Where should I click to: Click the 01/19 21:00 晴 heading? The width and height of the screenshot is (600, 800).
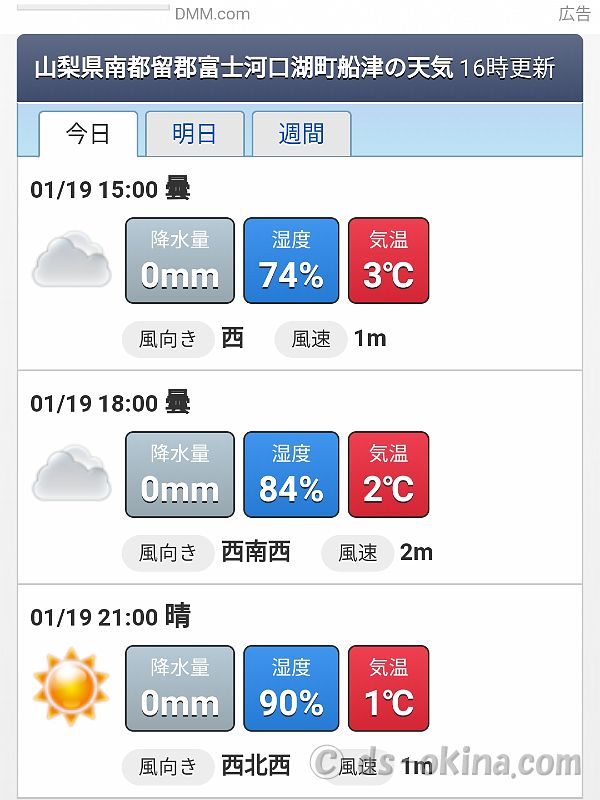click(111, 617)
